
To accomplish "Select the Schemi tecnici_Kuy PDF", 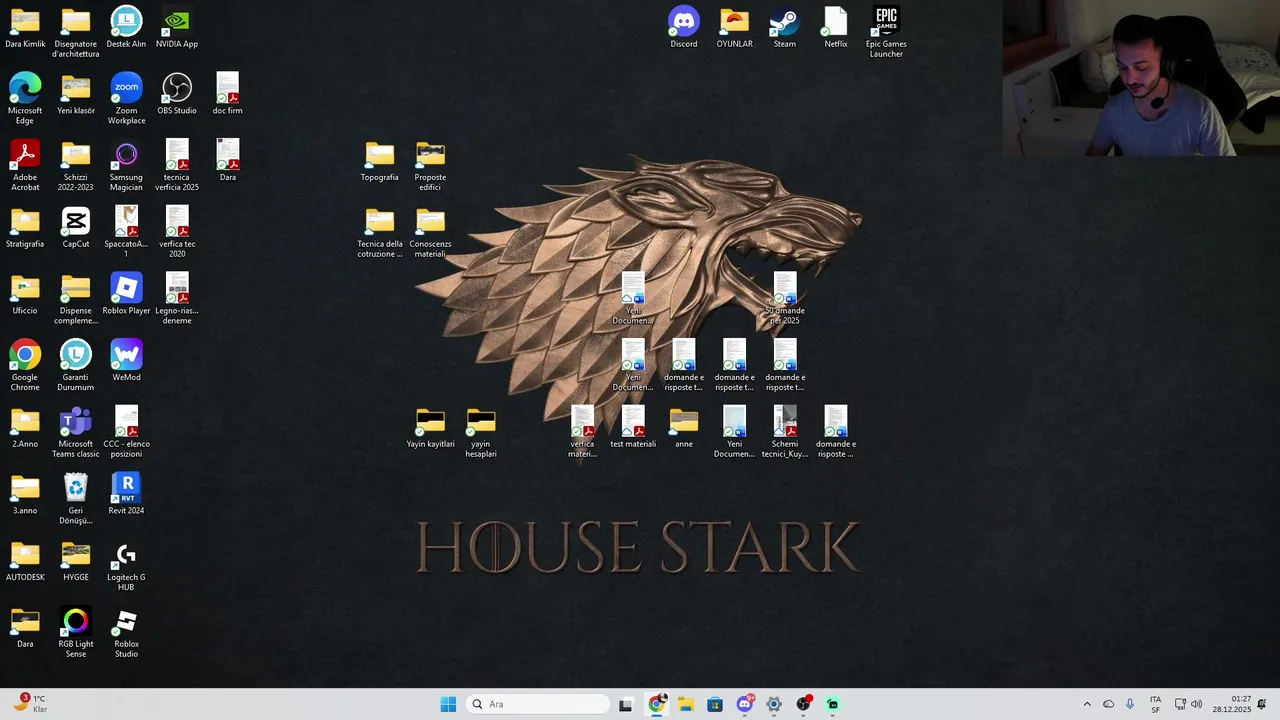I will point(785,432).
